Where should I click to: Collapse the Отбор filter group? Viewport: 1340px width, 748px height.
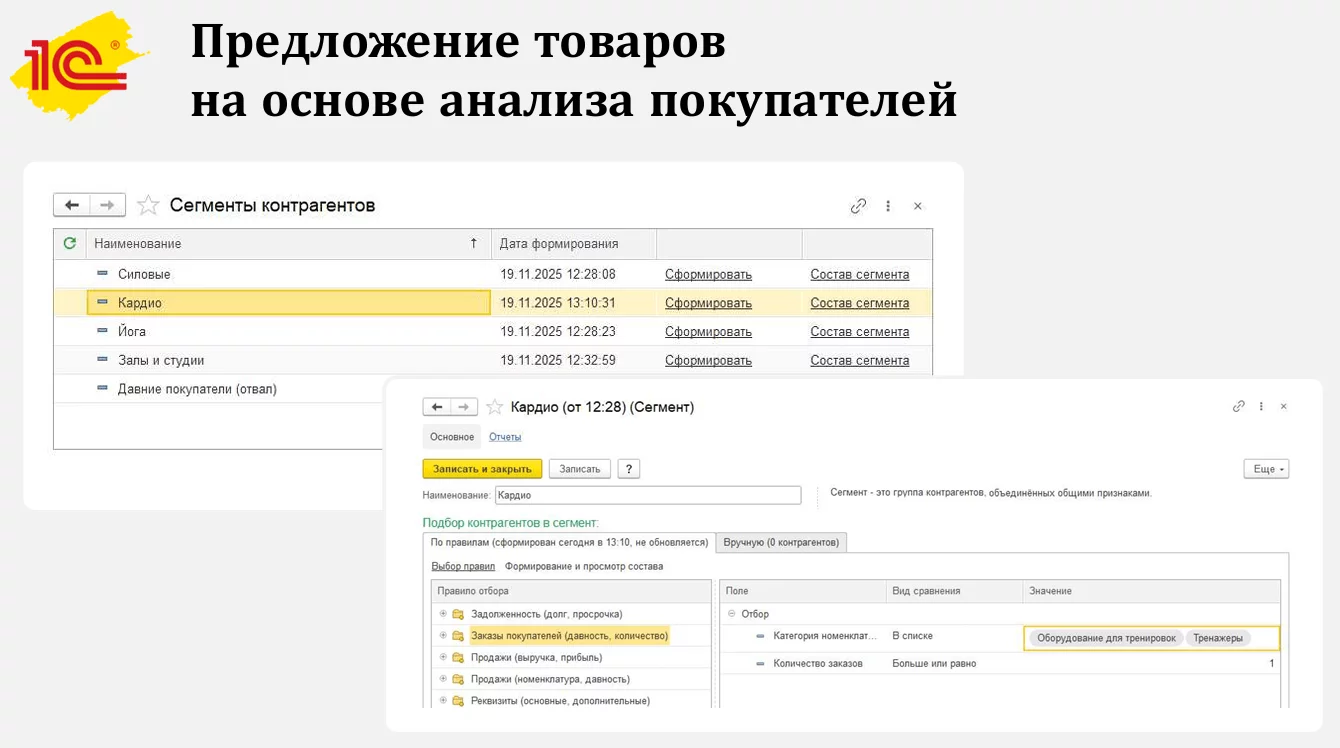click(731, 614)
